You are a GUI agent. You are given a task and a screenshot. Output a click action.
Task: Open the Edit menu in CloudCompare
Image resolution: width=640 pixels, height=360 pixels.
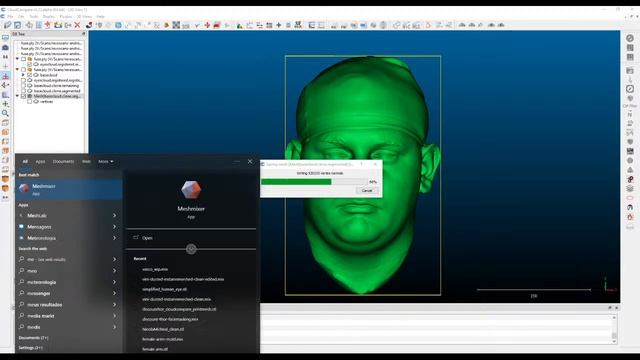21,17
